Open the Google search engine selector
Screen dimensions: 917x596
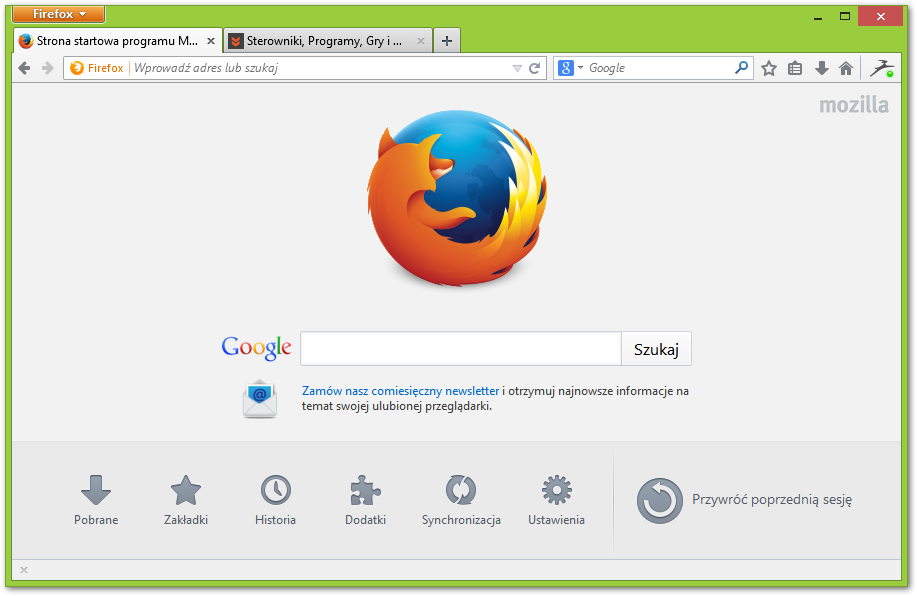570,68
